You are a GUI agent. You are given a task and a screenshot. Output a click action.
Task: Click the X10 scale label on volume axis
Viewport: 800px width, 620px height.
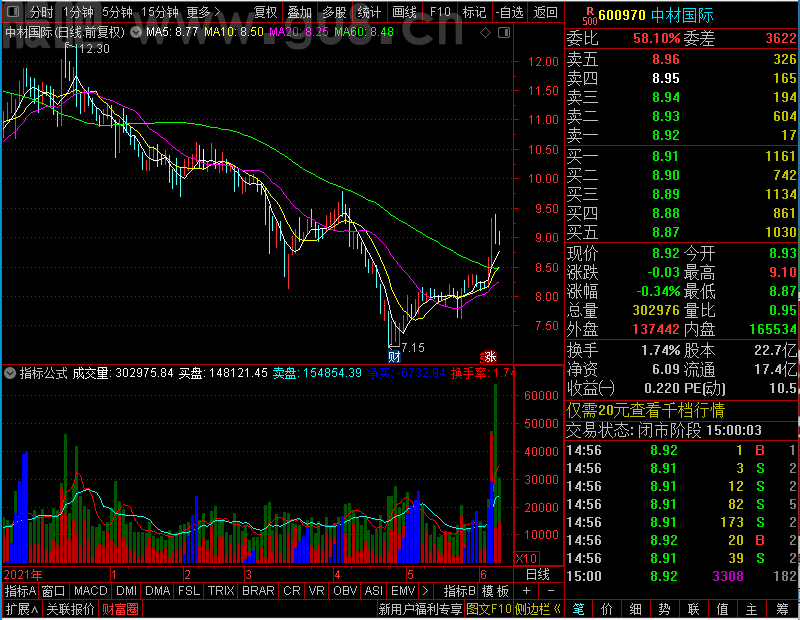click(526, 558)
